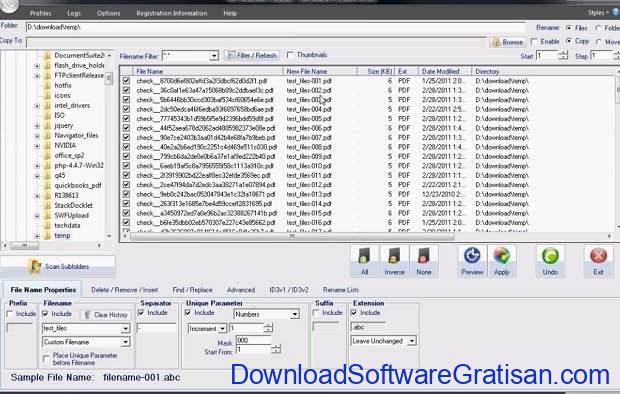Click the Apply rename icon
The image size is (620, 394).
coord(501,256)
